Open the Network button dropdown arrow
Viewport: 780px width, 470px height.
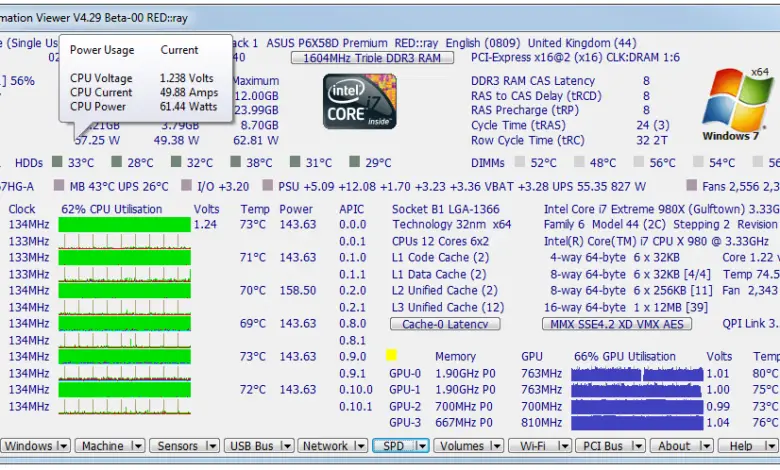pyautogui.click(x=360, y=446)
